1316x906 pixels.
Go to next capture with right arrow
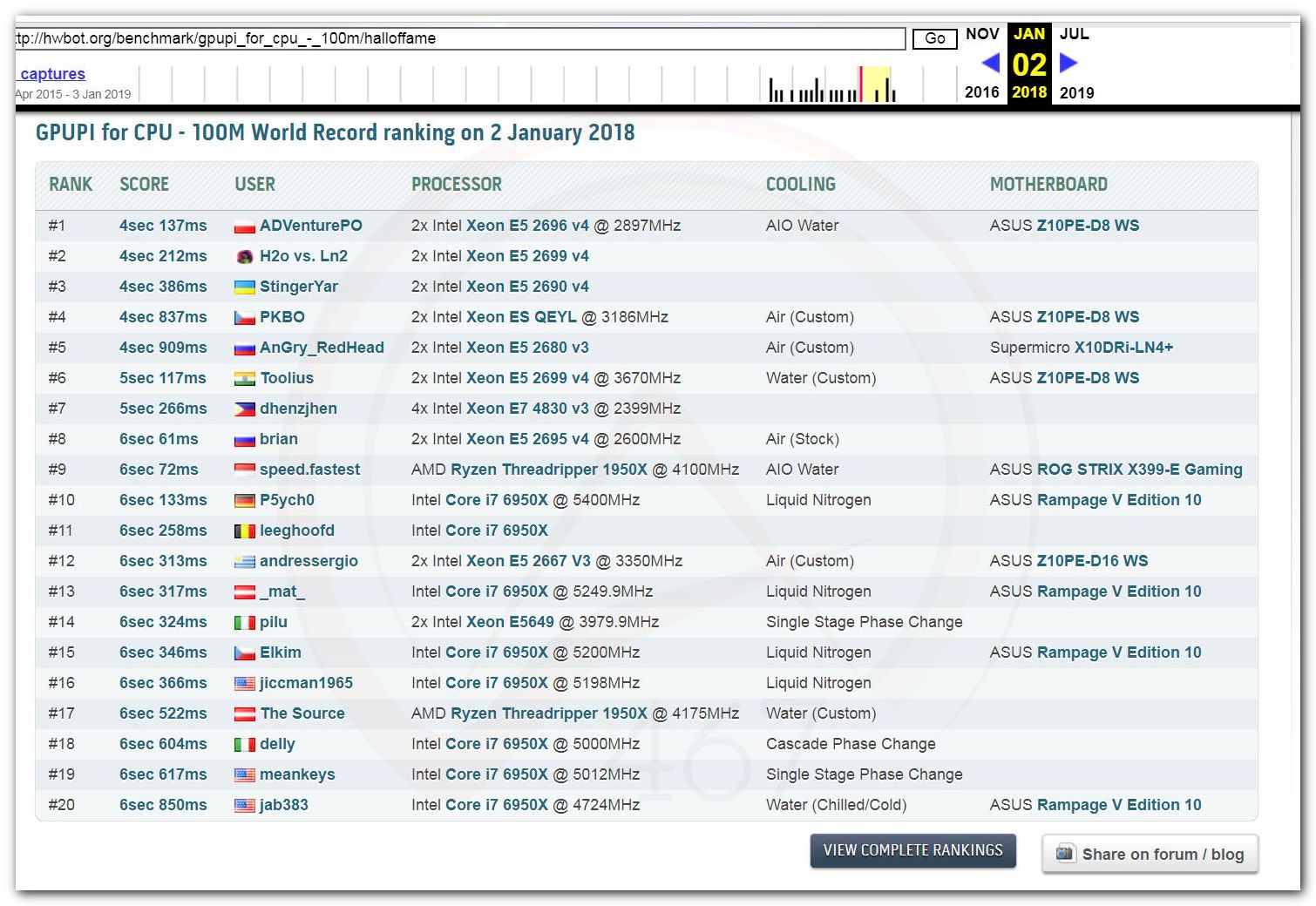point(1068,63)
